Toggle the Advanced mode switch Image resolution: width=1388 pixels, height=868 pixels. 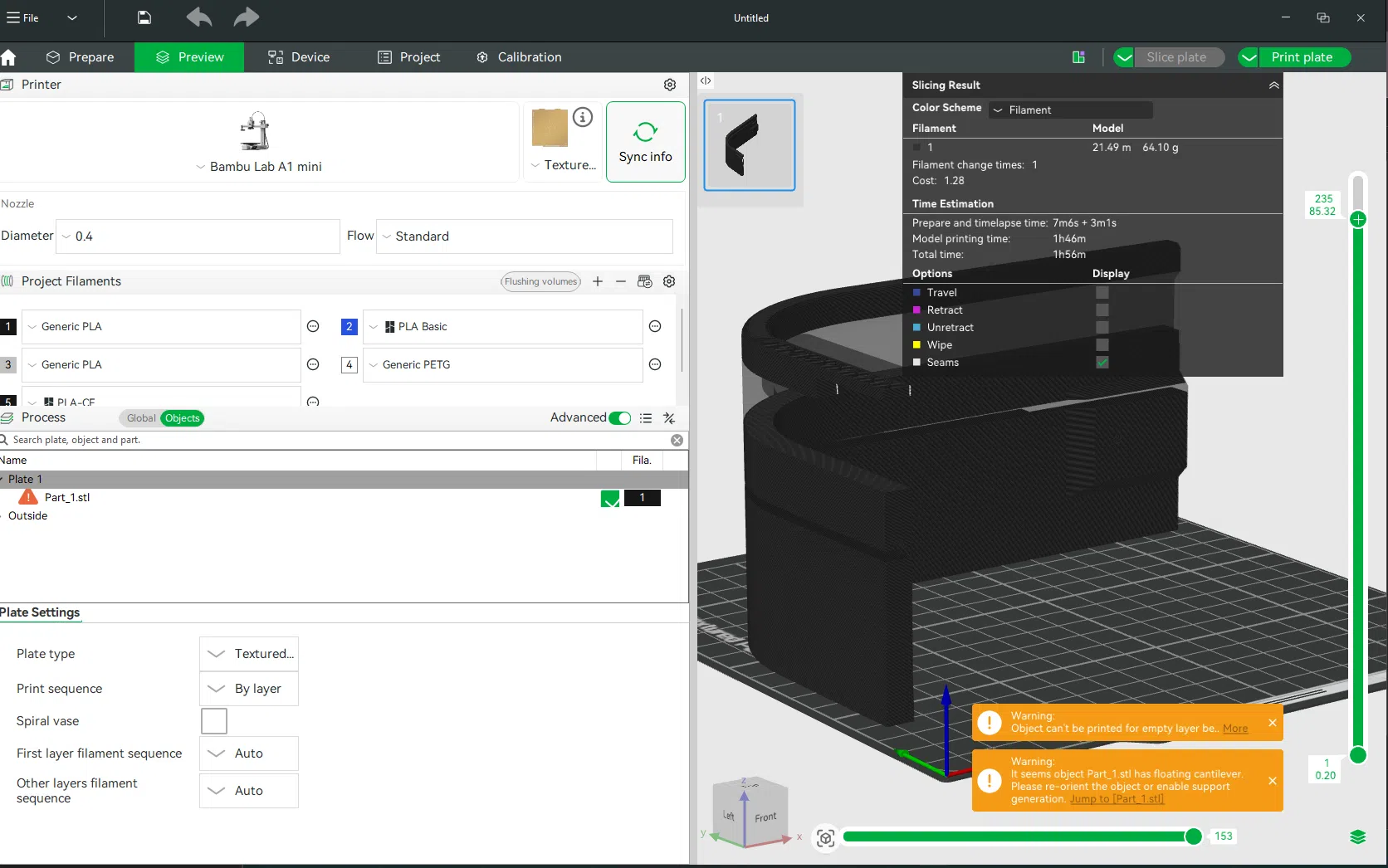coord(619,418)
